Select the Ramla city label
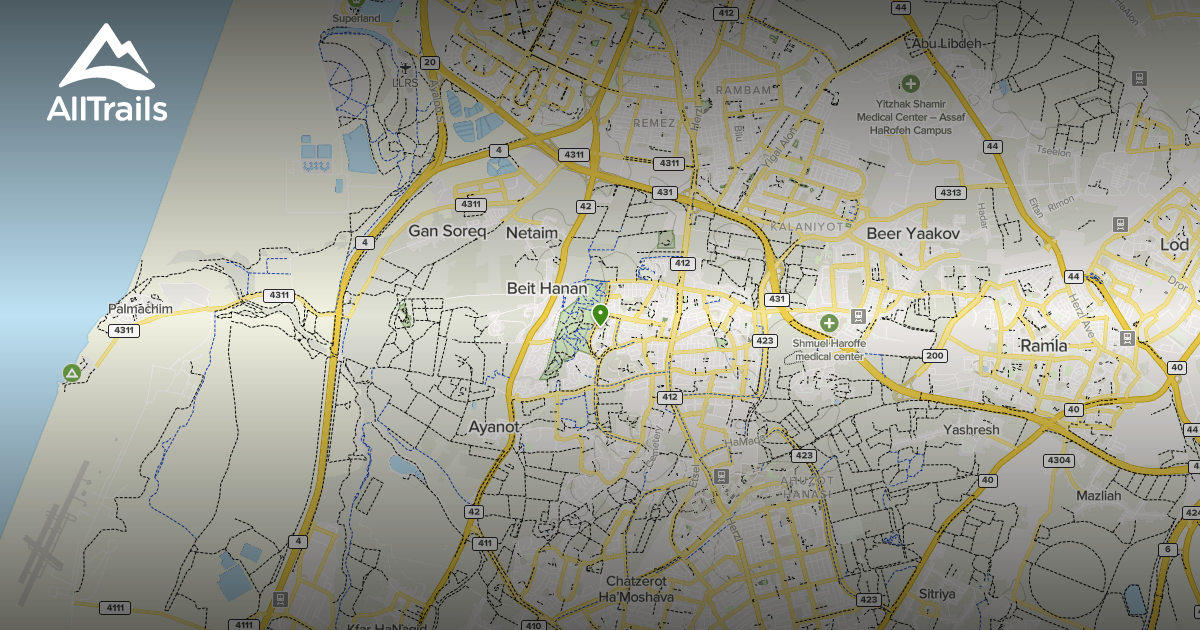Image resolution: width=1200 pixels, height=630 pixels. [1043, 346]
